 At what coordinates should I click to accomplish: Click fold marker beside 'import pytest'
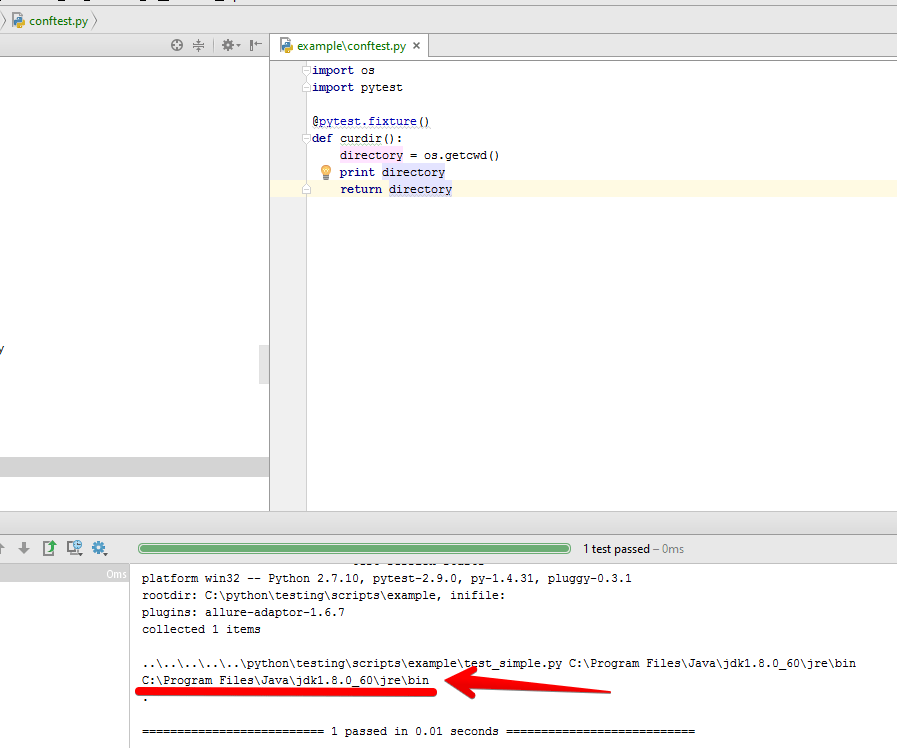tap(306, 87)
